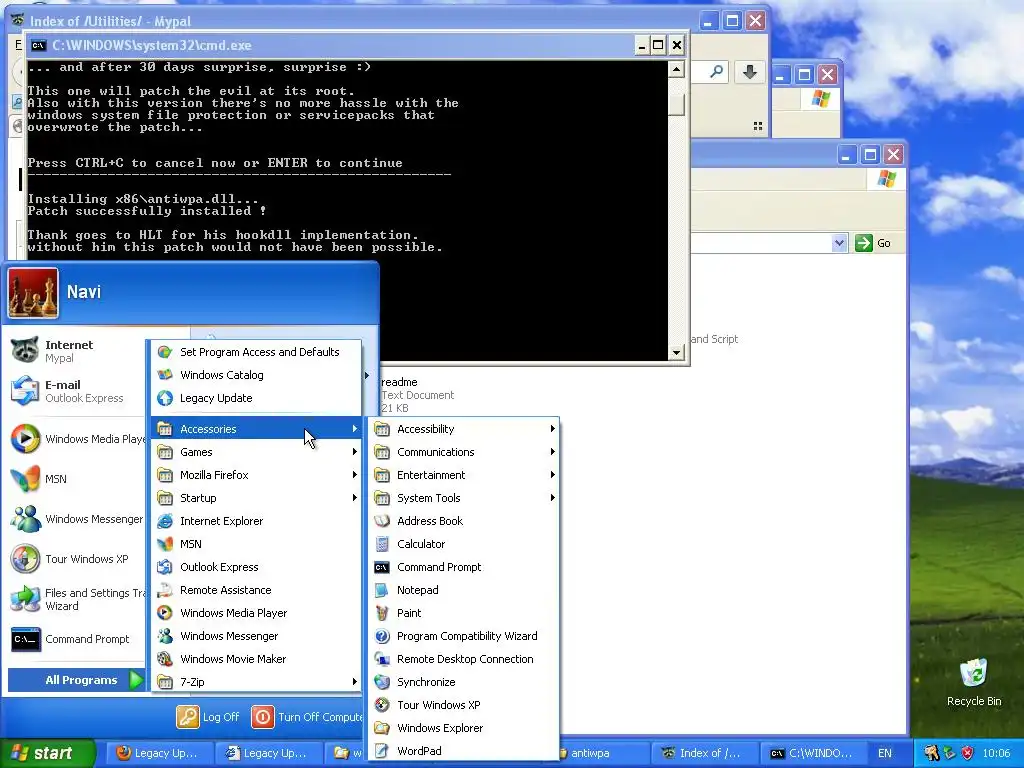Click the All Programs button
Viewport: 1024px width, 768px height.
tap(76, 680)
